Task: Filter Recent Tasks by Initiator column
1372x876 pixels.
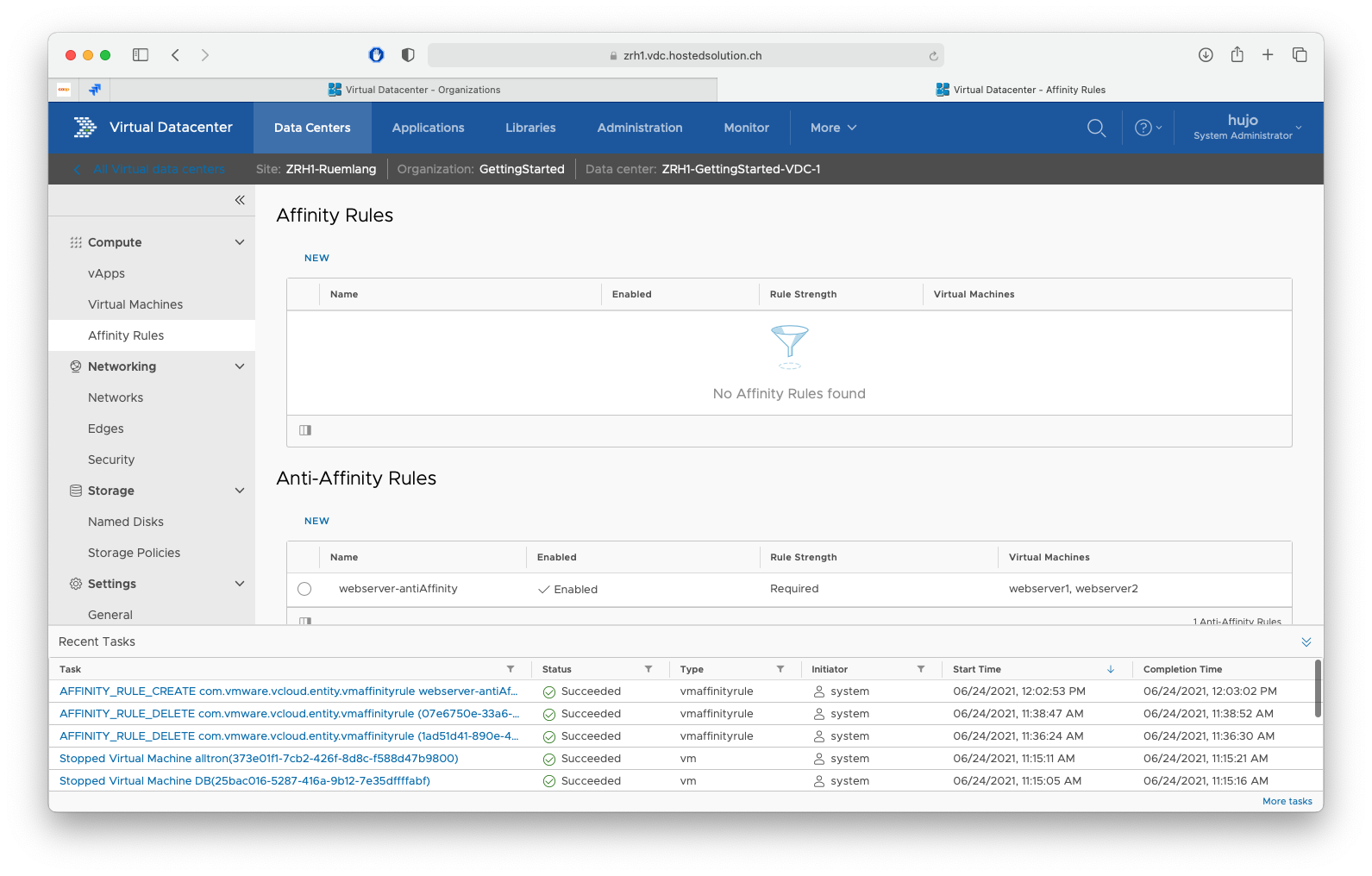Action: coord(921,669)
